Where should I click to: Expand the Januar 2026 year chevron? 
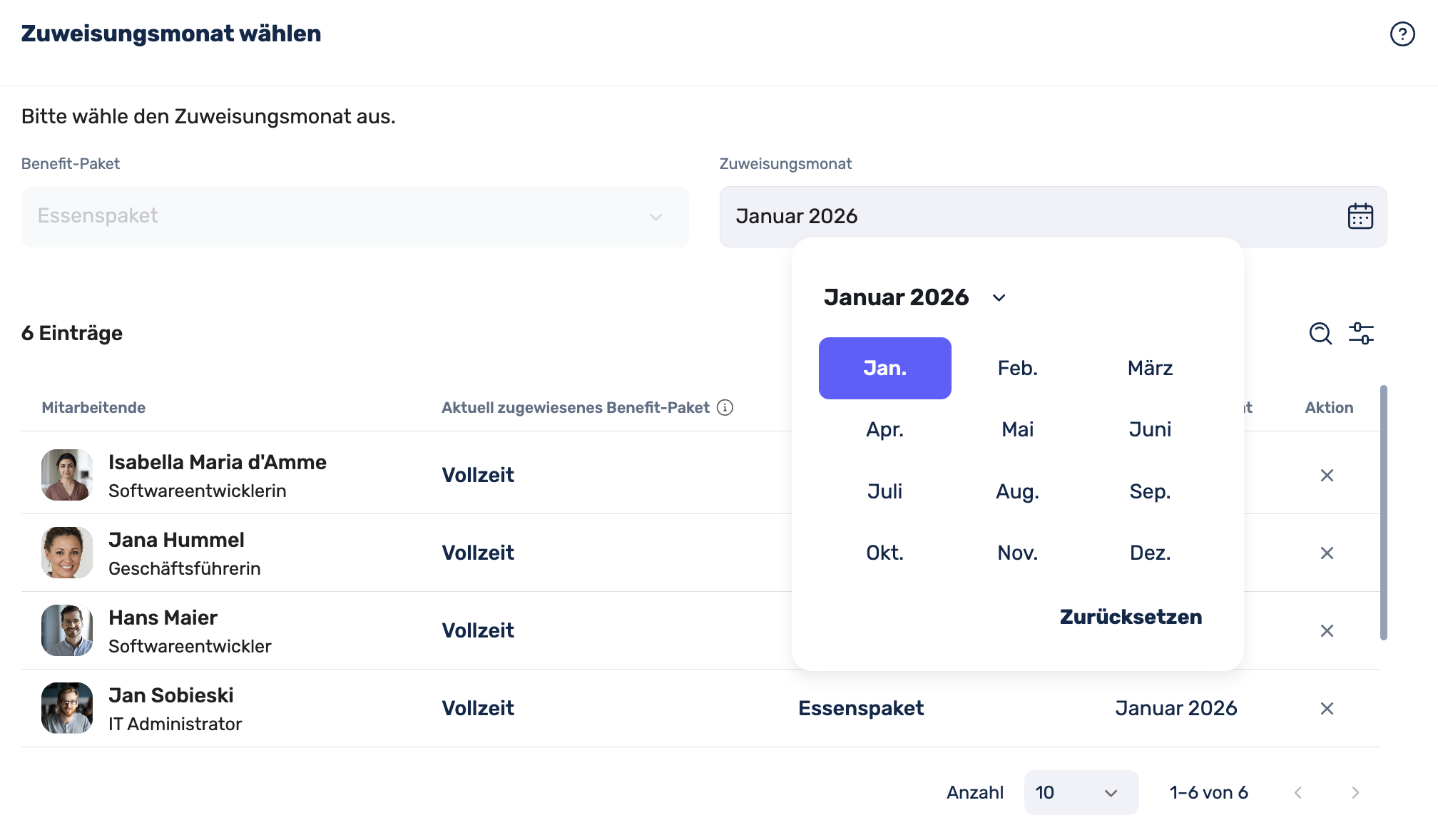(999, 298)
